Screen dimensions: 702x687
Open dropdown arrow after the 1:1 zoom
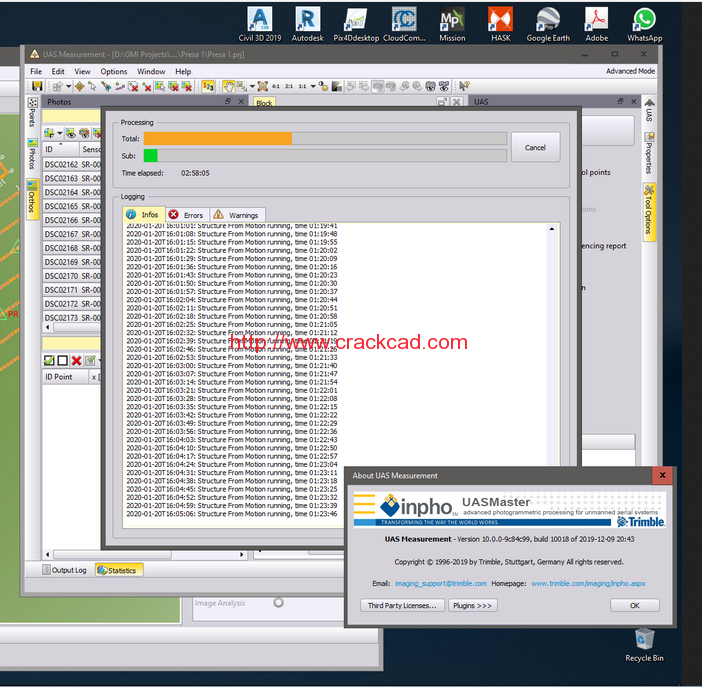tap(313, 86)
